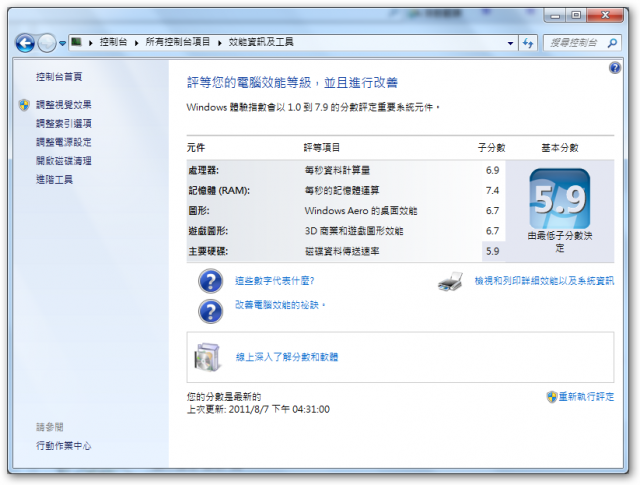Viewport: 640px width, 485px height.
Task: Click the 基本分數 column header
Action: tap(560, 148)
